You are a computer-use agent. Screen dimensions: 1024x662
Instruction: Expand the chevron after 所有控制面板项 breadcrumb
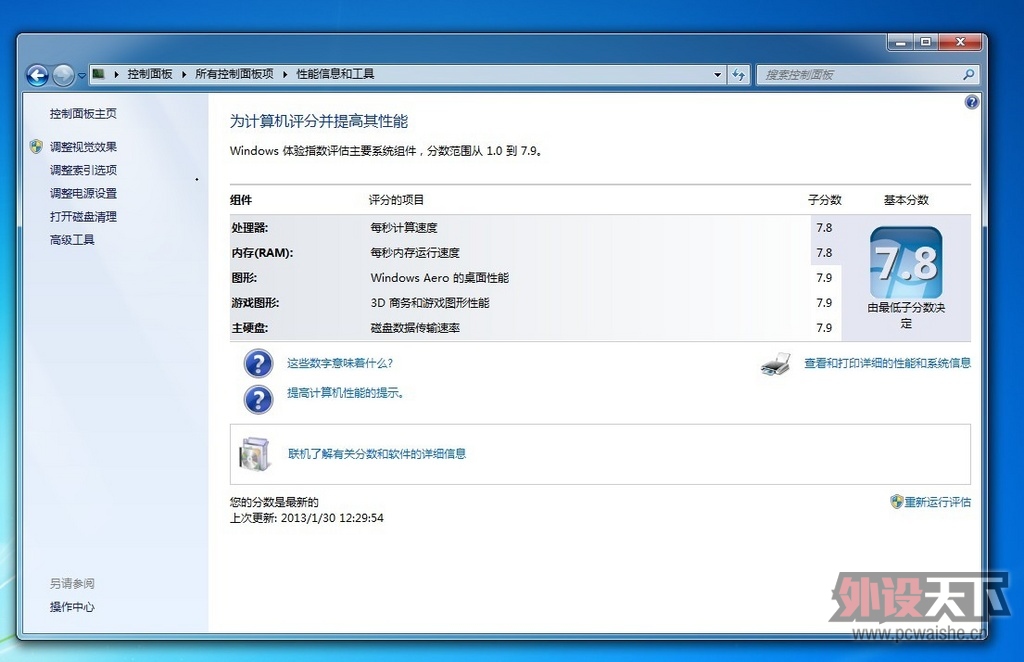tap(285, 74)
